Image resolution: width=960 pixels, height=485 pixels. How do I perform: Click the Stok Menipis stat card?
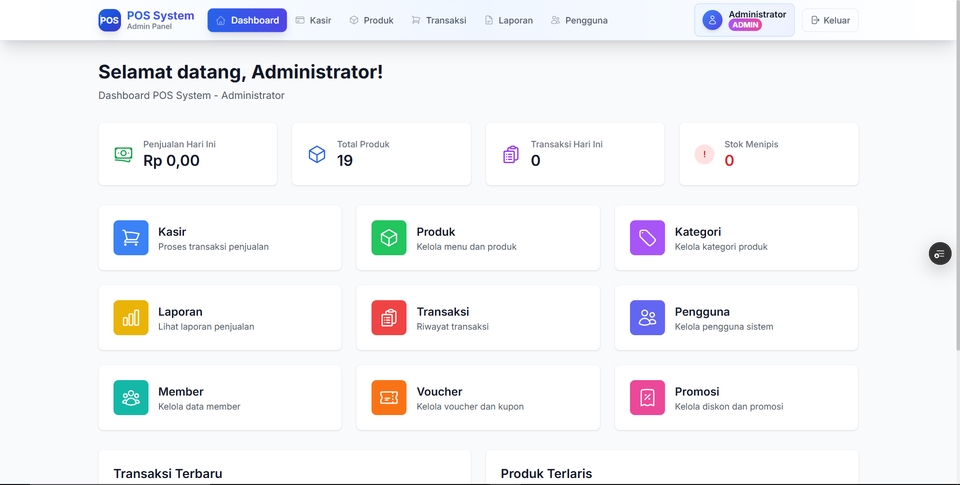pyautogui.click(x=768, y=154)
